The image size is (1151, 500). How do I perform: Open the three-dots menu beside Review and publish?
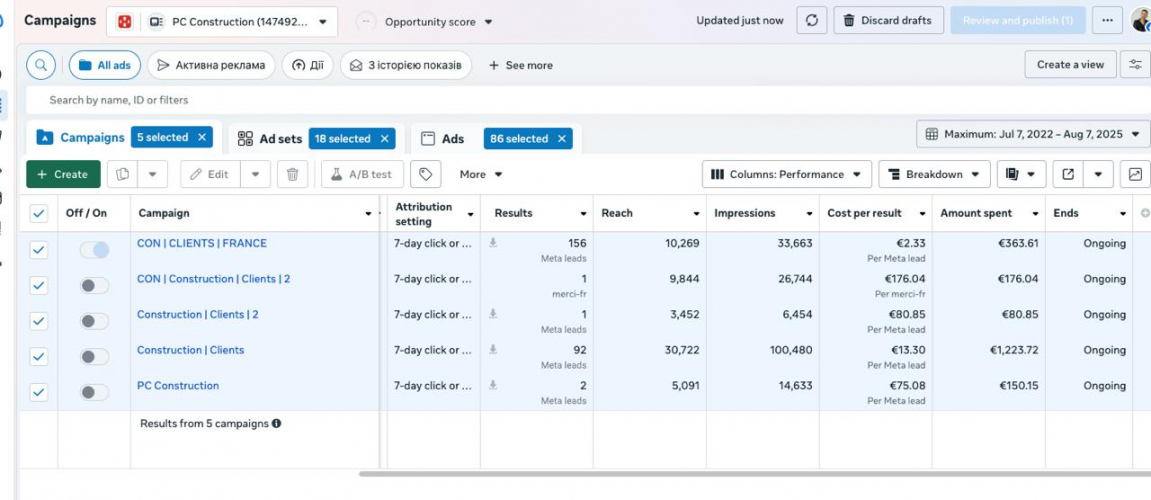coord(1107,21)
